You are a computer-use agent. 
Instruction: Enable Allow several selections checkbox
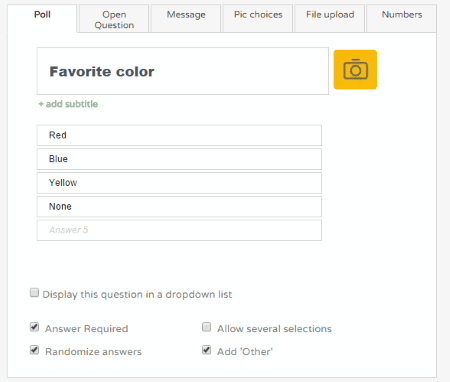(x=207, y=327)
